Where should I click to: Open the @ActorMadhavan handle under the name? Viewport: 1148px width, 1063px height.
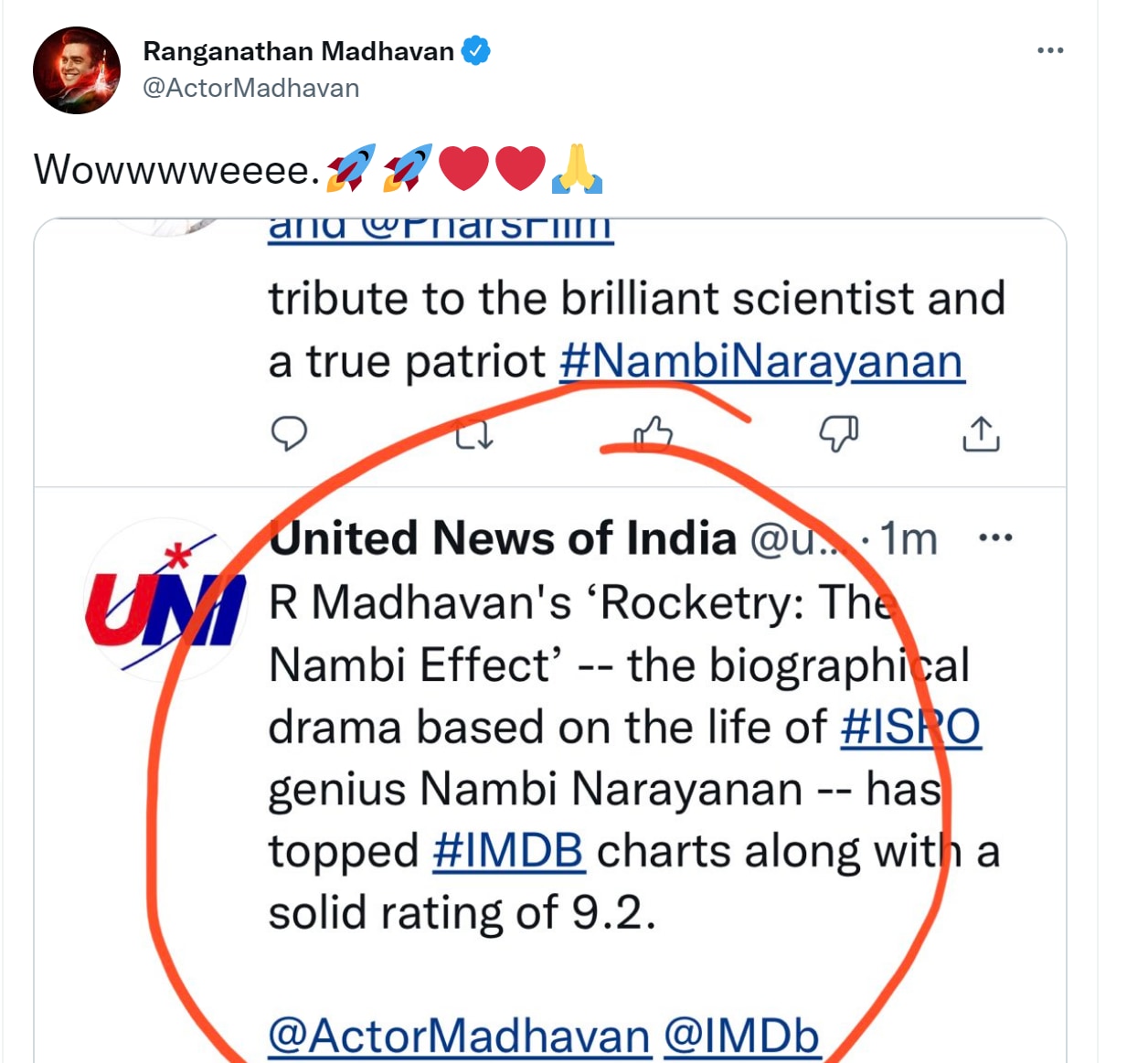(251, 88)
